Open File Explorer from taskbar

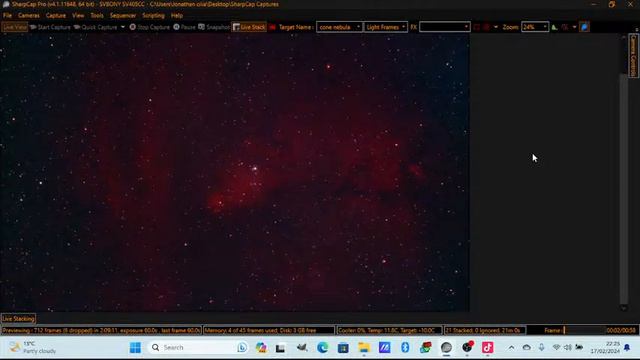pos(364,347)
